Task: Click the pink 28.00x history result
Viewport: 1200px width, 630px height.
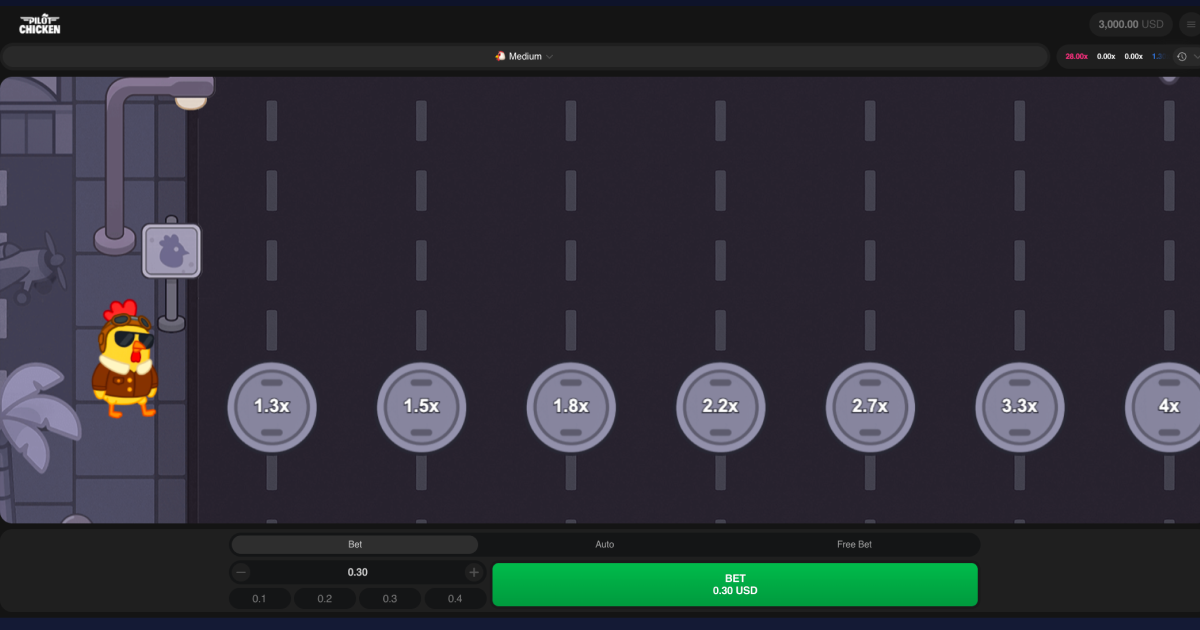Action: pos(1076,57)
